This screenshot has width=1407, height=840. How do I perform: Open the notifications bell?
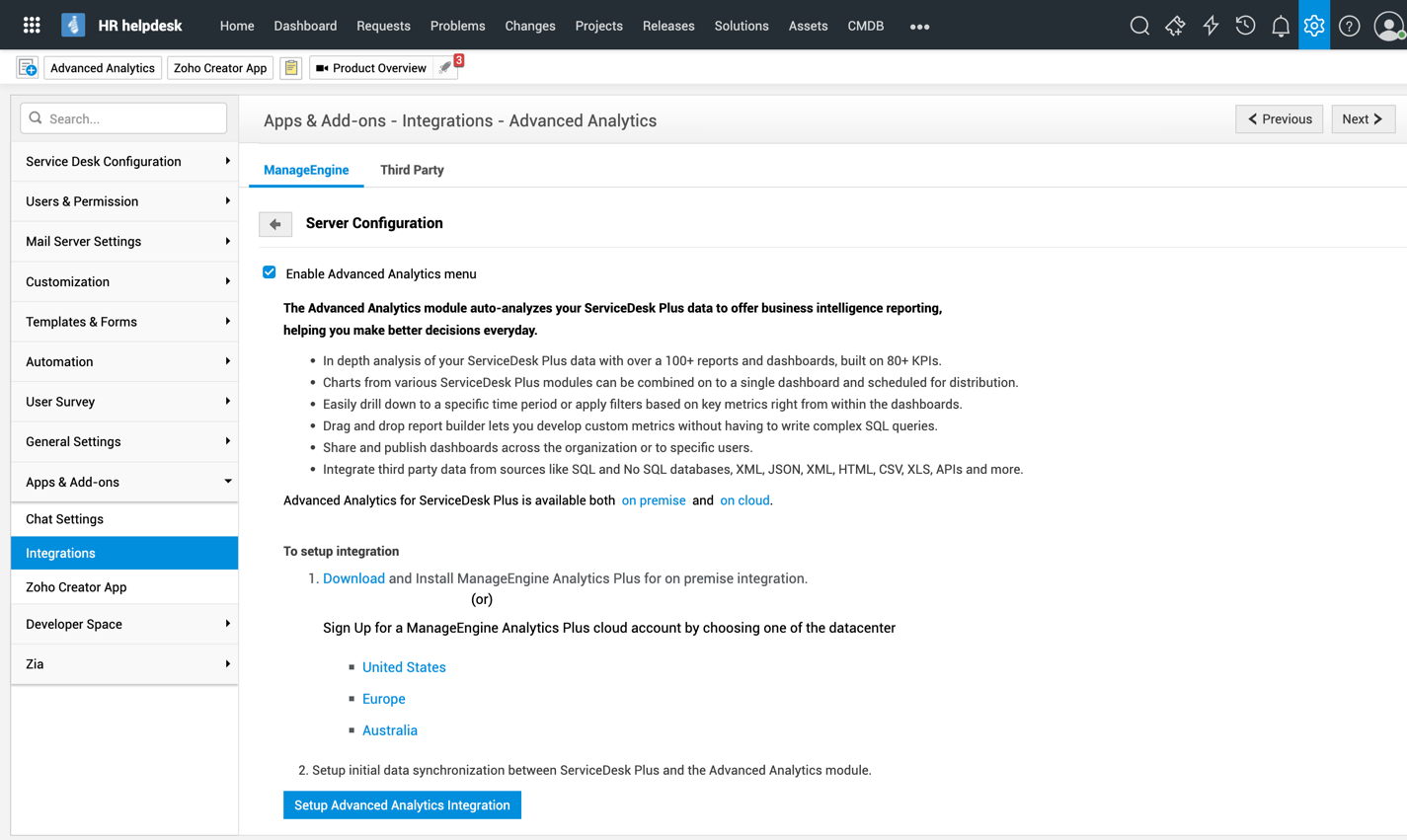click(x=1280, y=26)
